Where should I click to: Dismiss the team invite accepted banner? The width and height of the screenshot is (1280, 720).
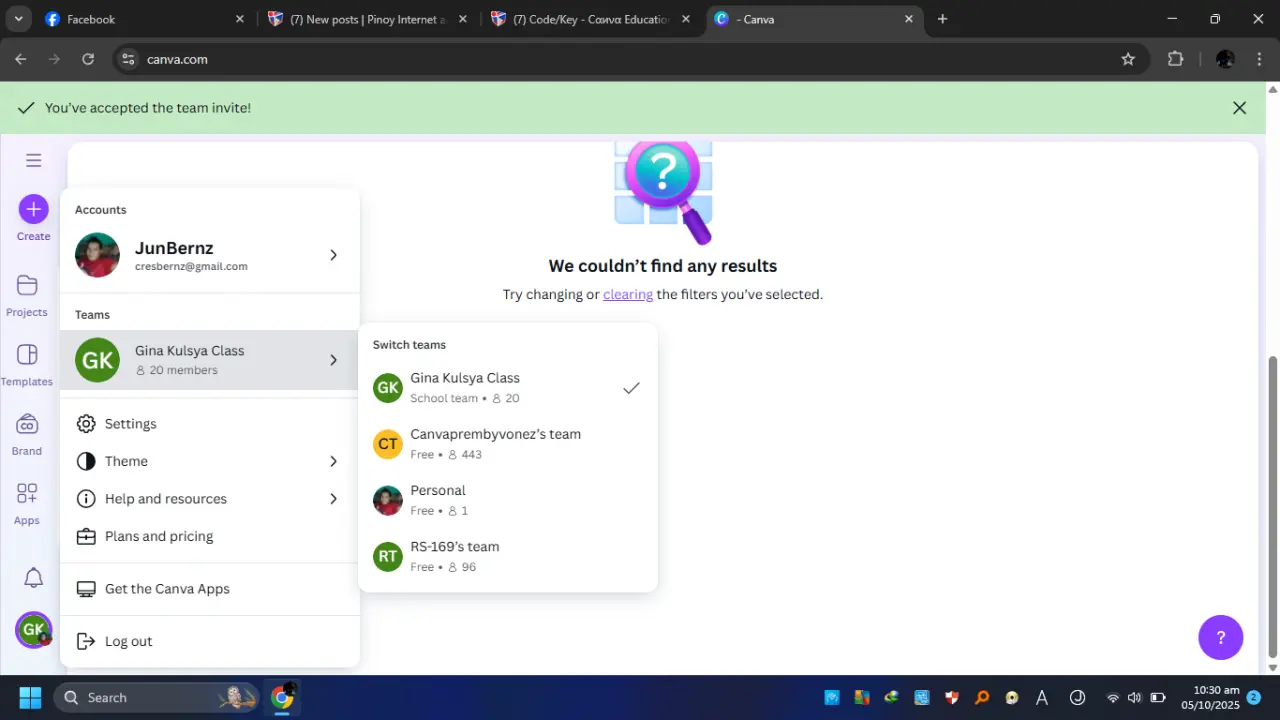click(1239, 108)
